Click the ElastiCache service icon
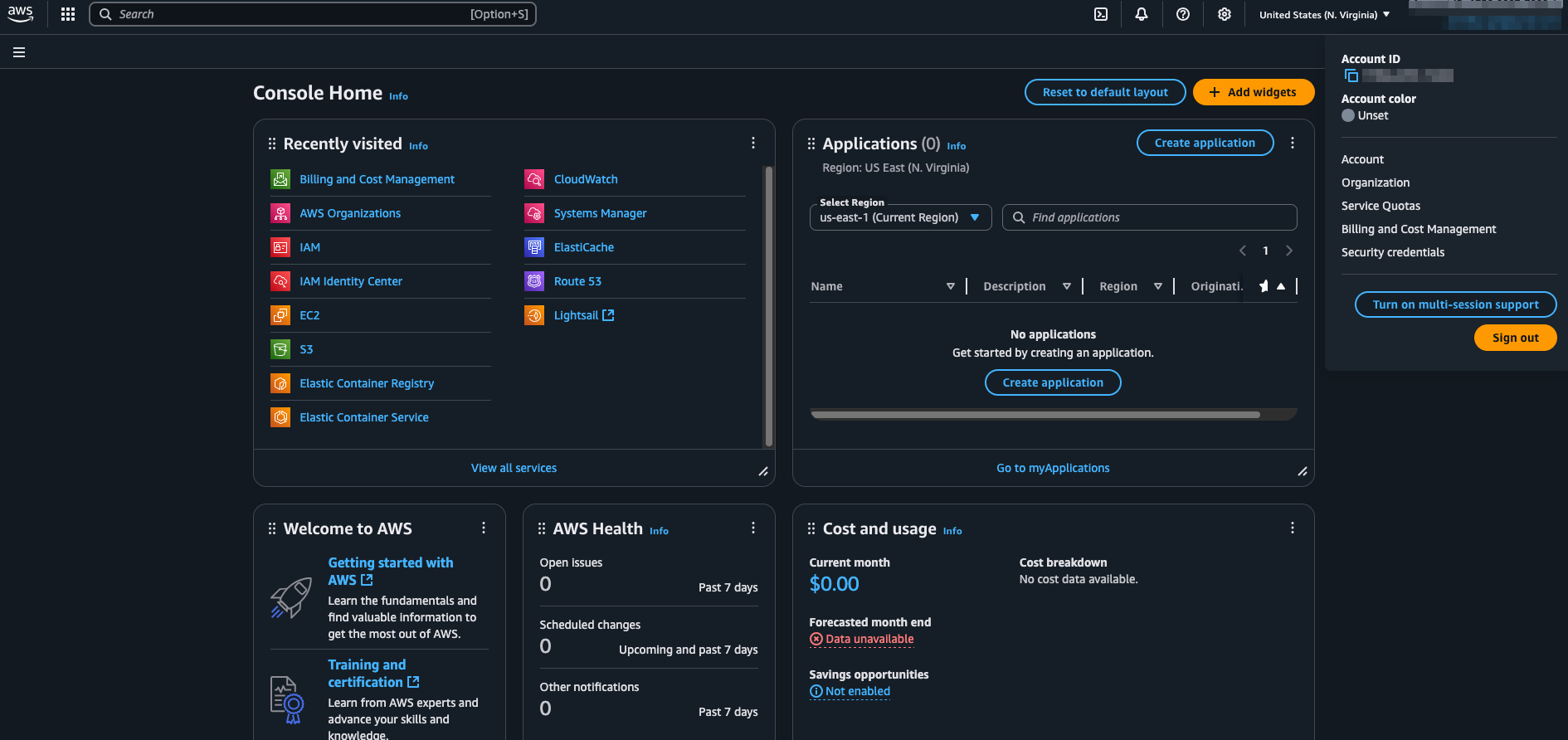 pos(534,247)
